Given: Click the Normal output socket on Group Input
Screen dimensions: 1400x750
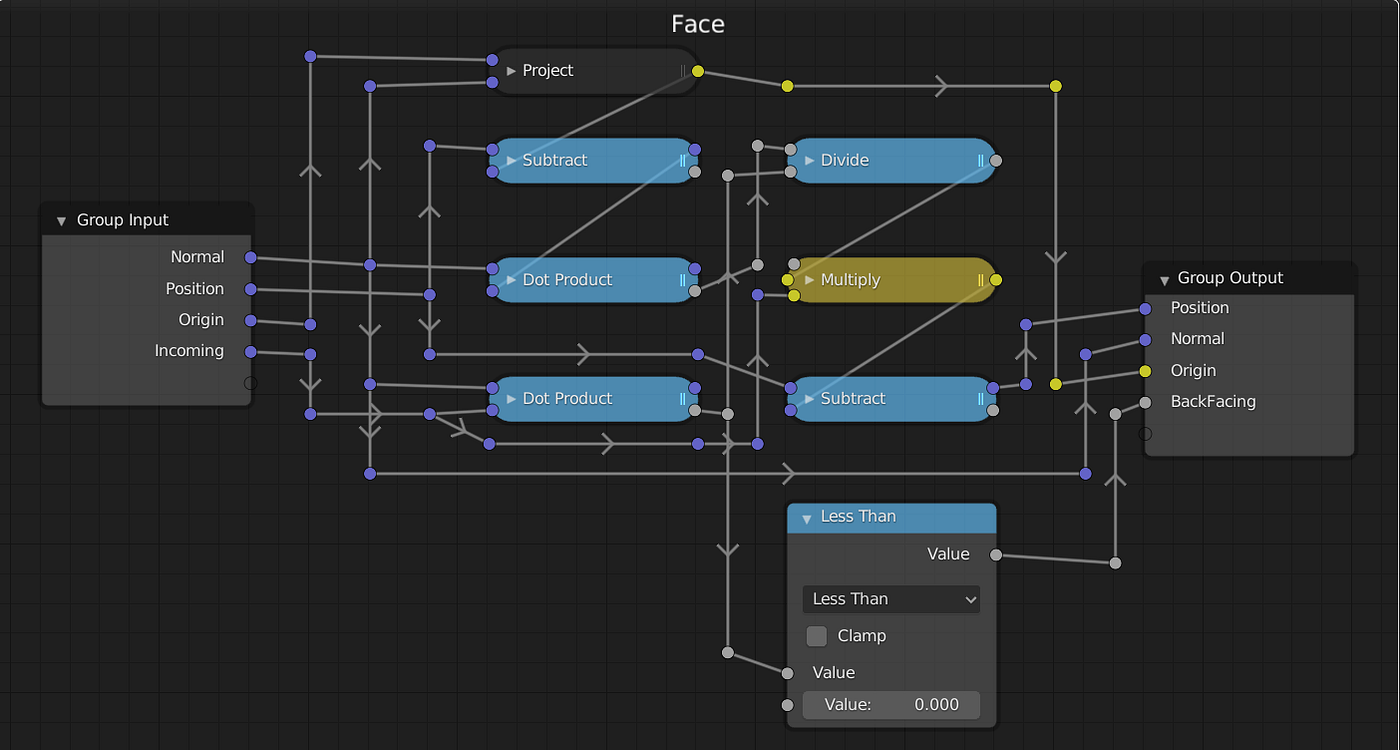Looking at the screenshot, I should pyautogui.click(x=250, y=257).
